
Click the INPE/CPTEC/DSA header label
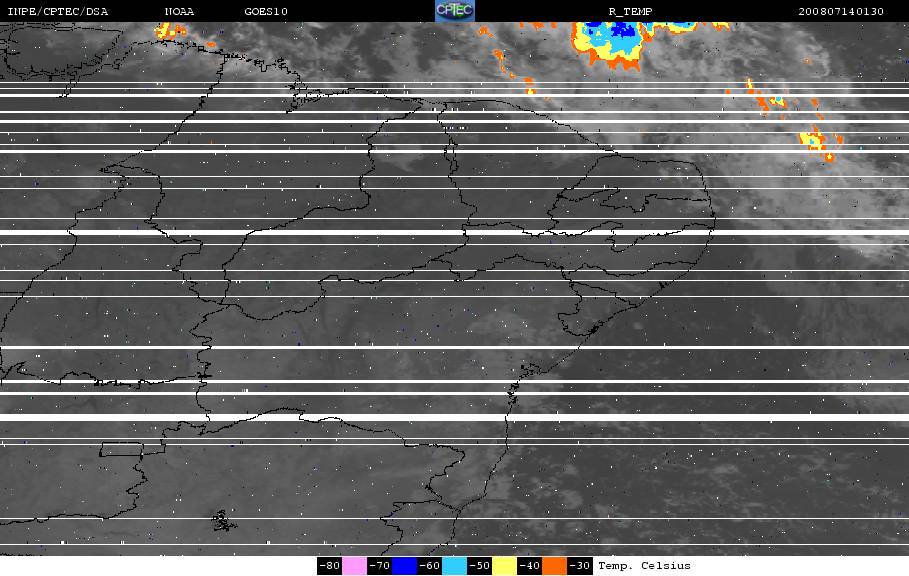[57, 12]
